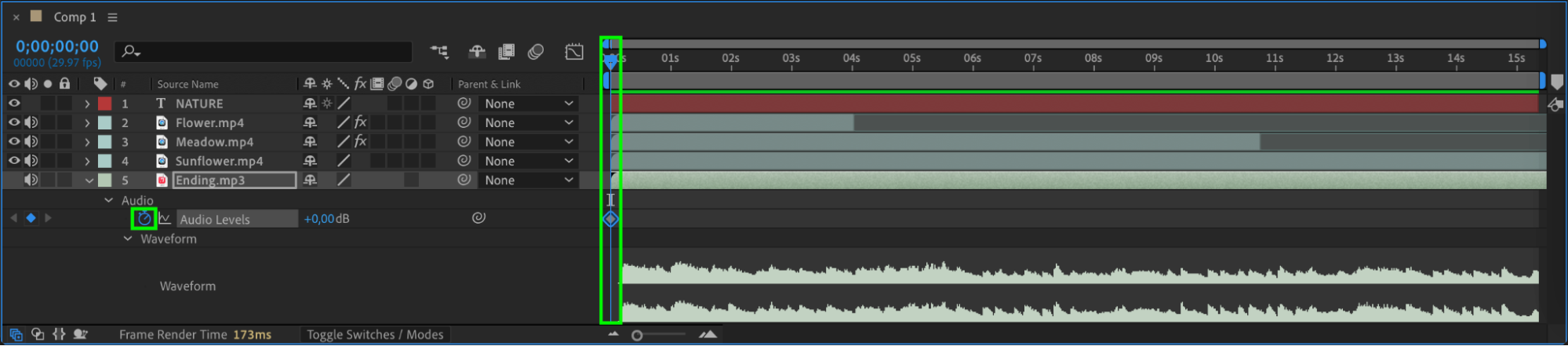This screenshot has width=1568, height=346.
Task: Hide the NATURE text layer visibility
Action: coord(14,103)
